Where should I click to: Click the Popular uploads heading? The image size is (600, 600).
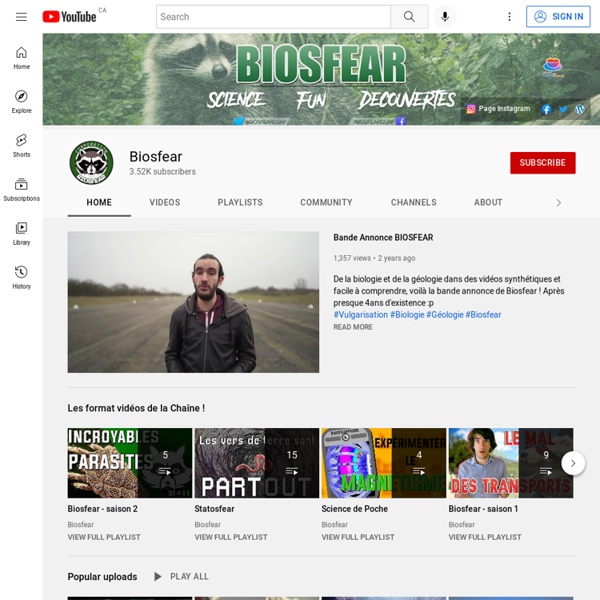pos(102,576)
